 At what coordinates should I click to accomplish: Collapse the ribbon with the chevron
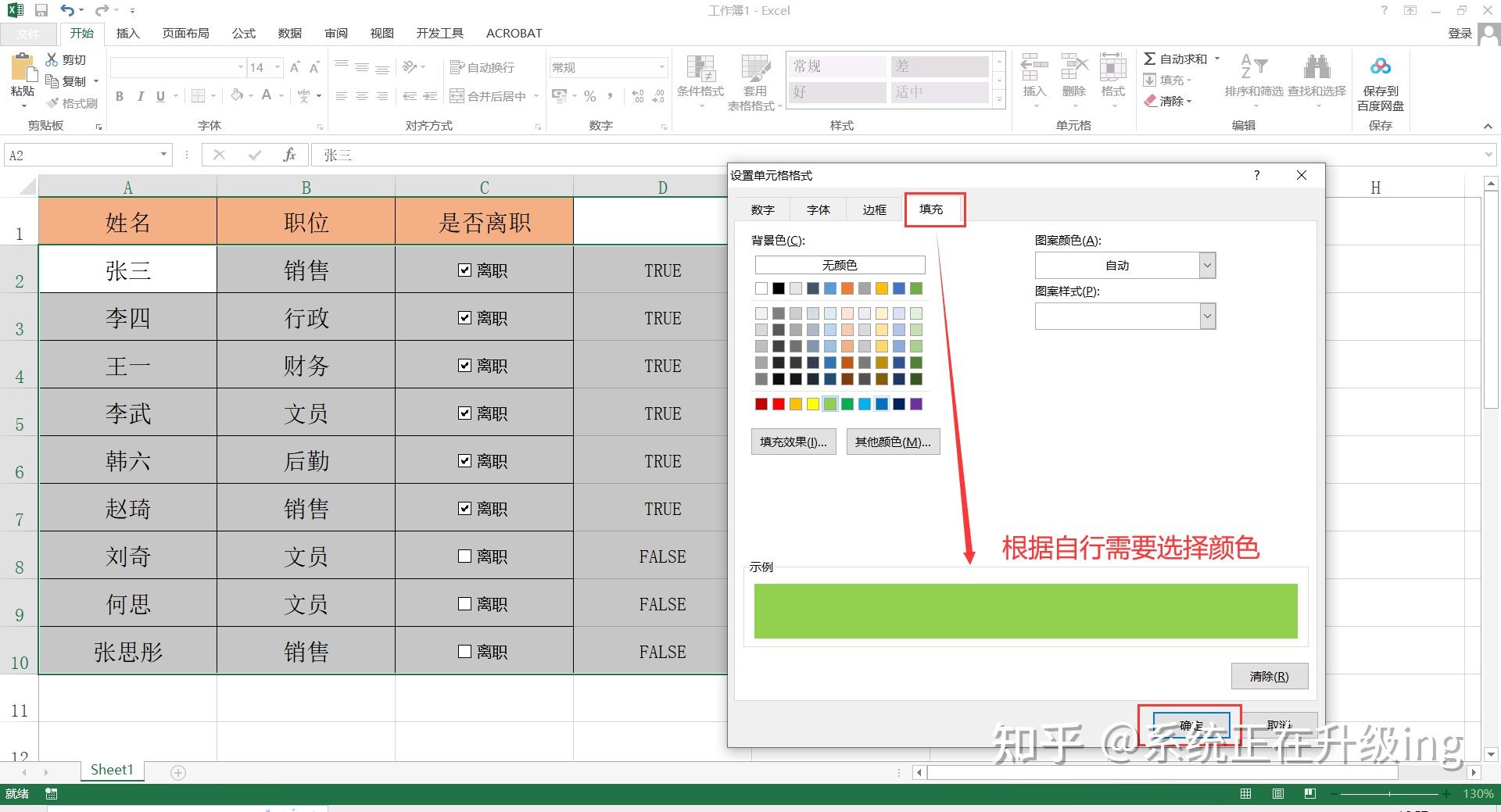point(1488,126)
